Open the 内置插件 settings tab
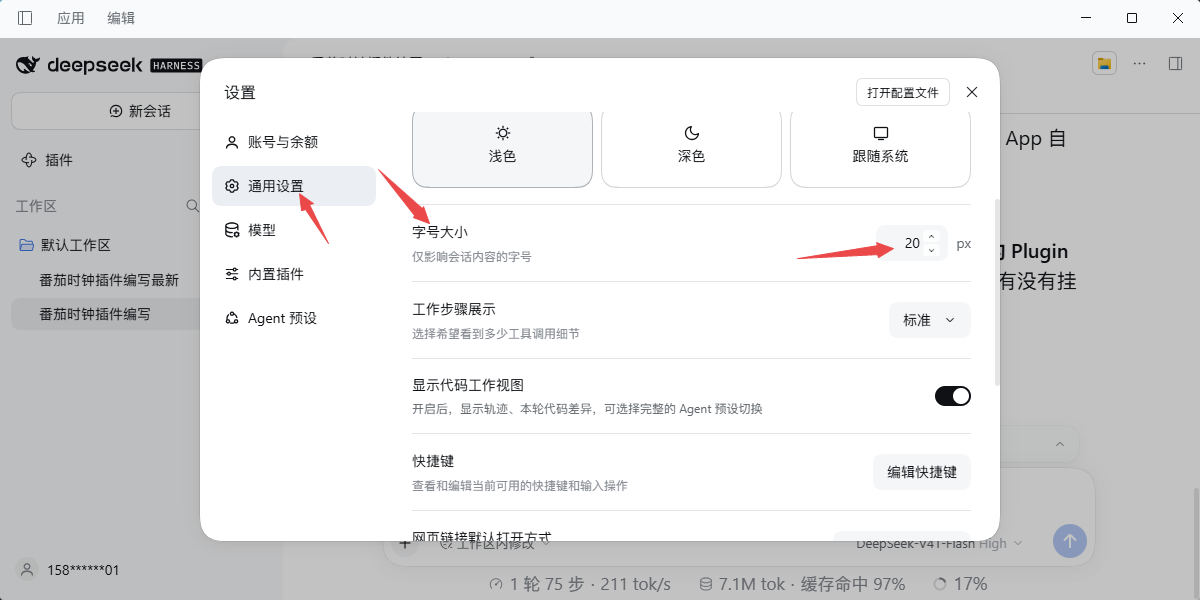 tap(294, 274)
